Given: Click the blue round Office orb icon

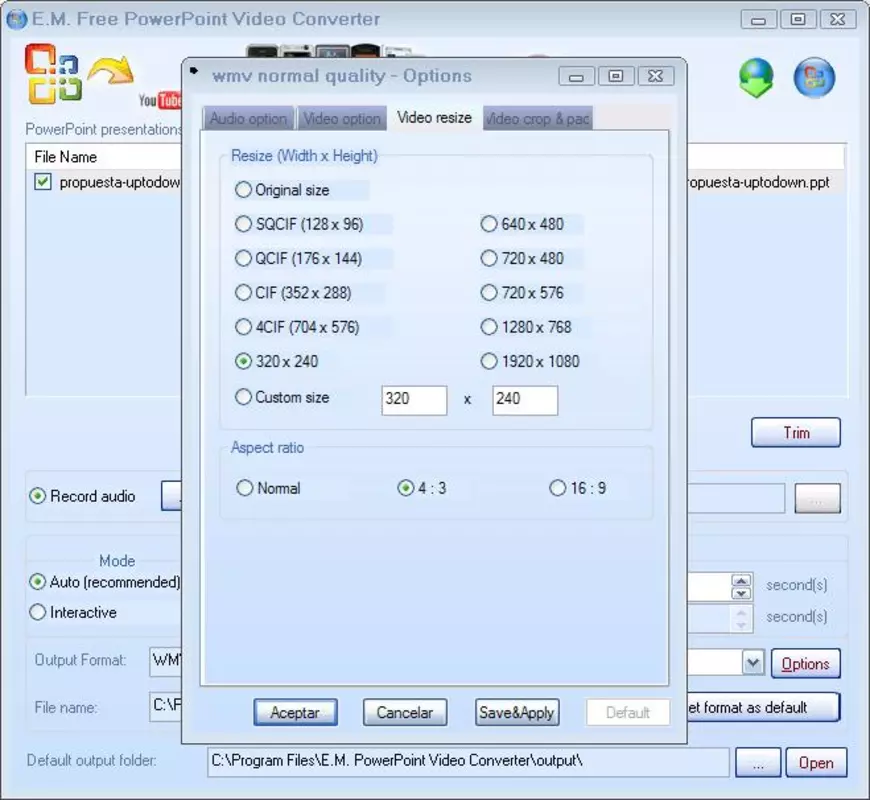Looking at the screenshot, I should point(814,77).
